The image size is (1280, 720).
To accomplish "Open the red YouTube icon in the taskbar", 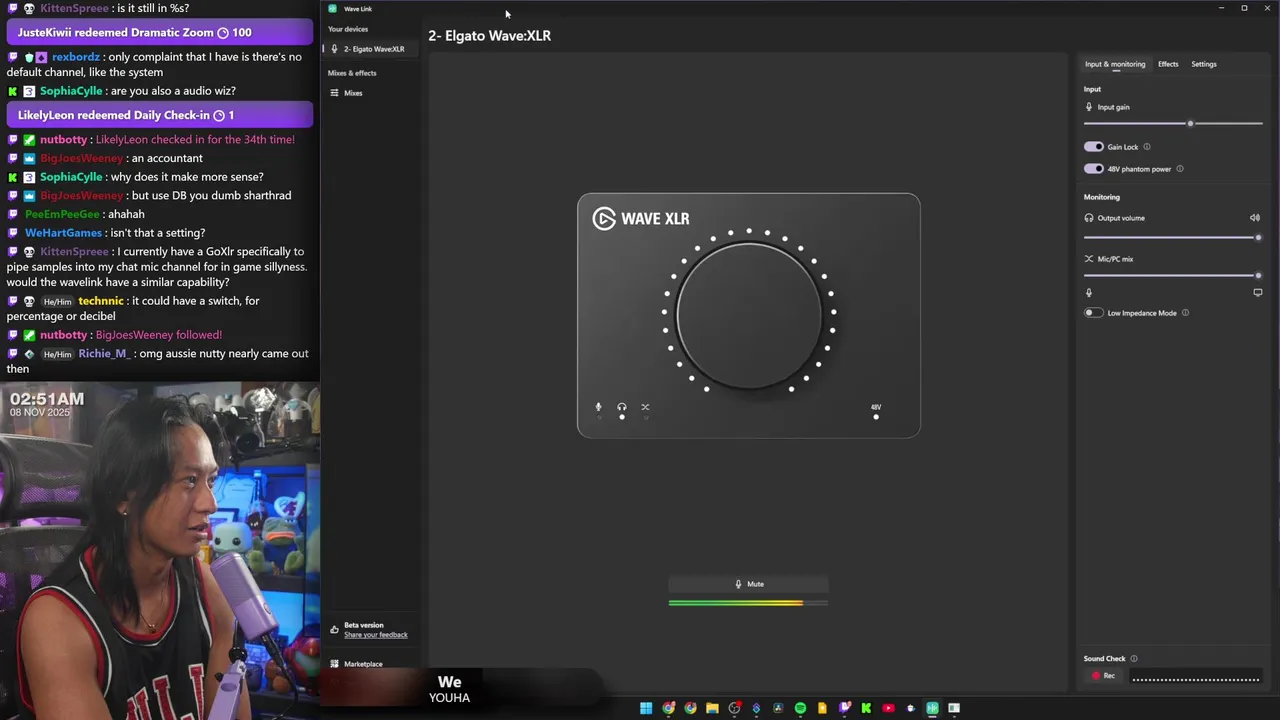I will 888,708.
